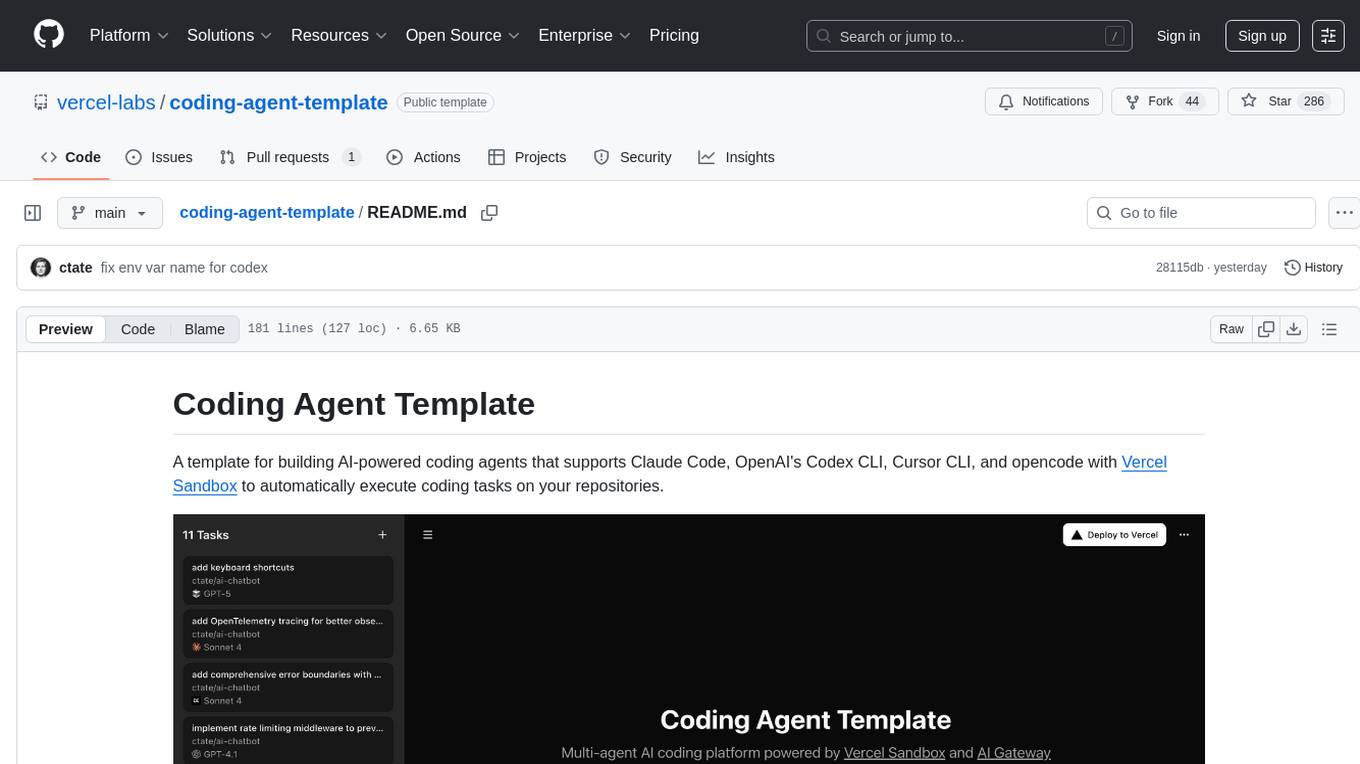This screenshot has width=1360, height=764.
Task: Open commit message fix env var name
Action: pos(184,267)
